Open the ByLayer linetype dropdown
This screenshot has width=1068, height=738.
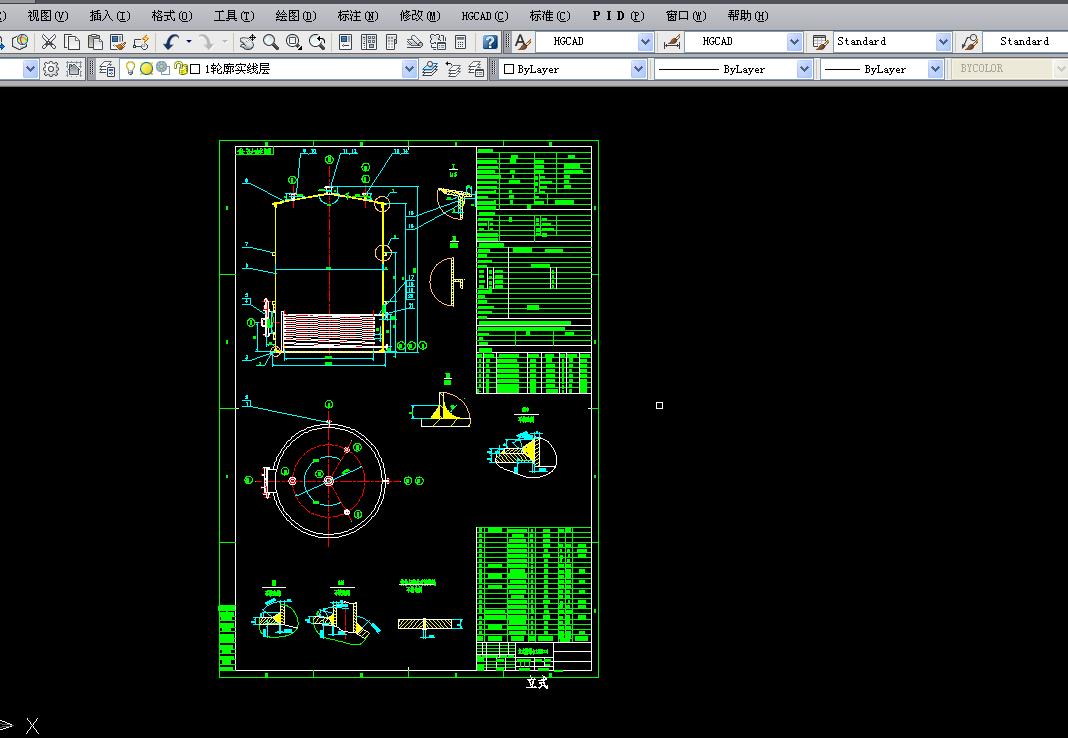tap(804, 69)
